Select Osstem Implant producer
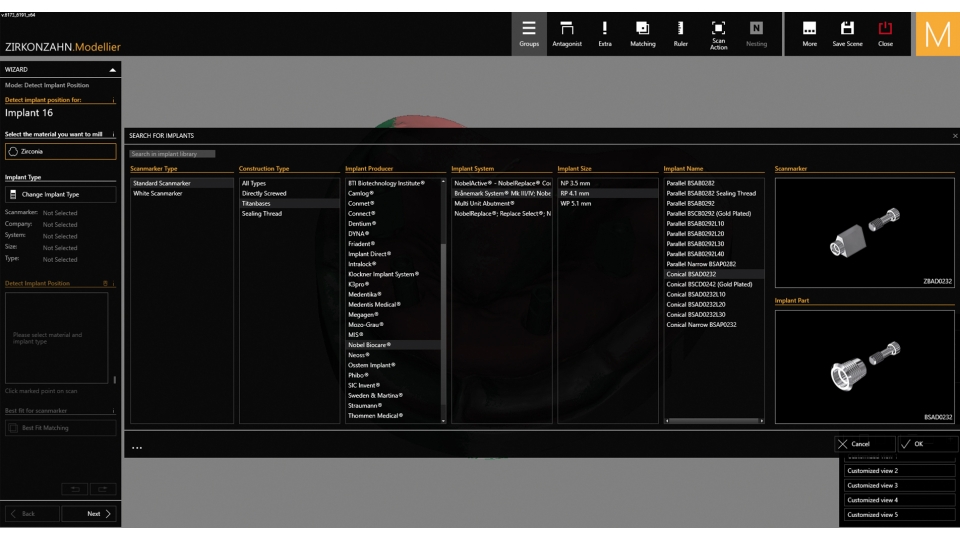Viewport: 960px width, 540px height. (393, 365)
